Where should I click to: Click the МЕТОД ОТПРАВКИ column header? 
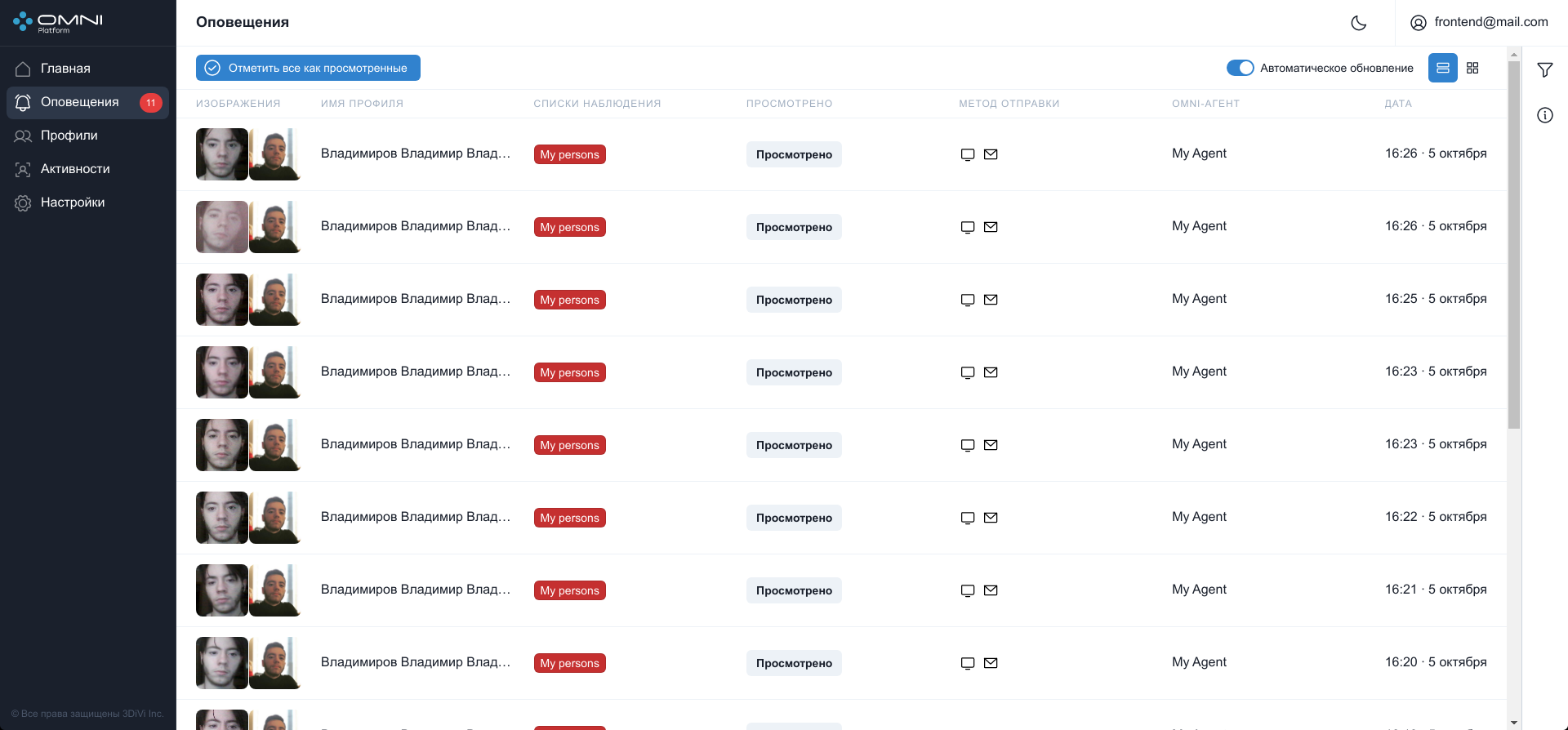click(1009, 104)
